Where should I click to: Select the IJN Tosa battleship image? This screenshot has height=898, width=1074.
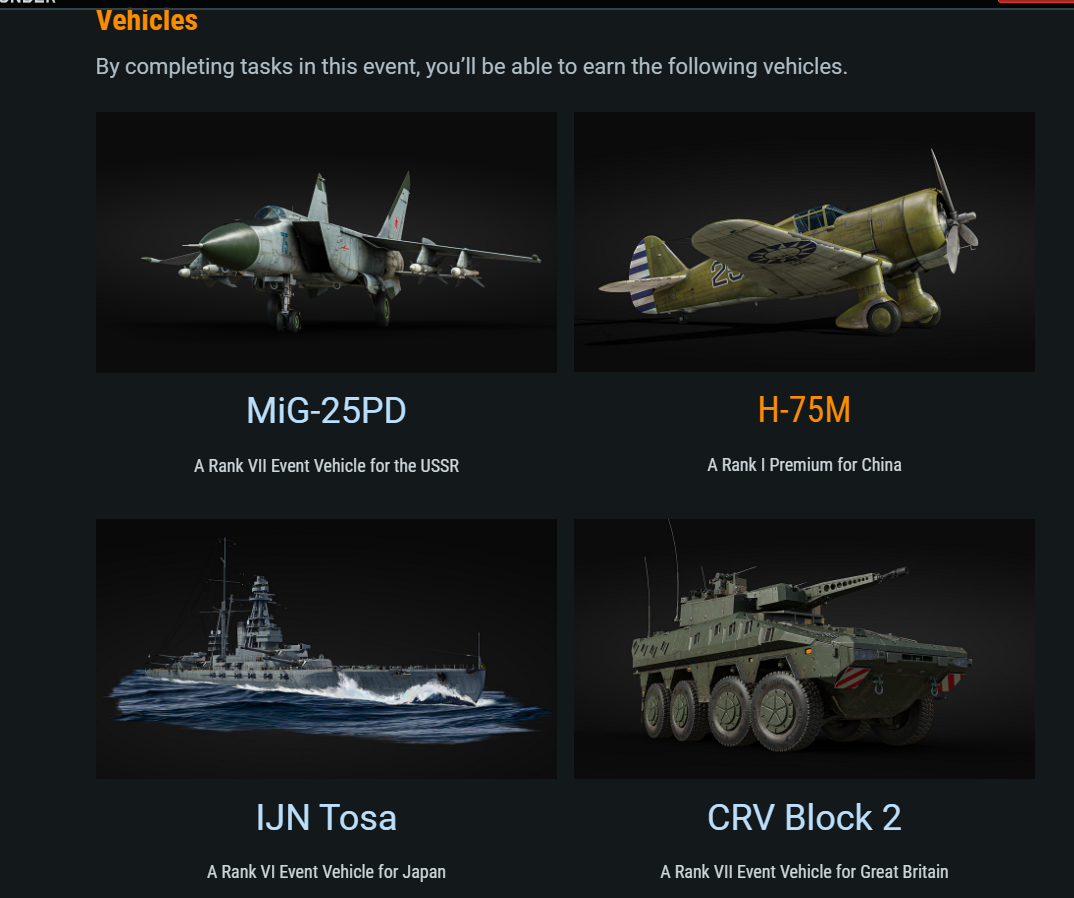coord(326,648)
